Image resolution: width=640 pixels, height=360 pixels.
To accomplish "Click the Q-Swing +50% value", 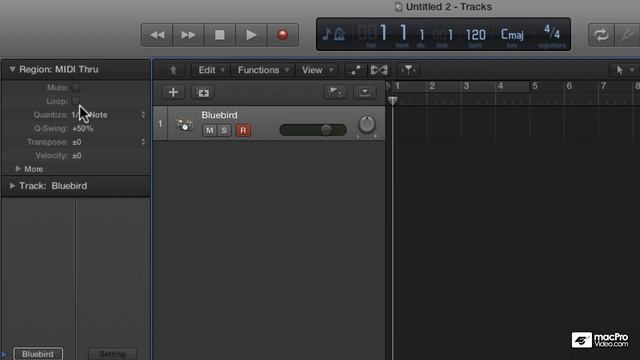I will click(82, 129).
